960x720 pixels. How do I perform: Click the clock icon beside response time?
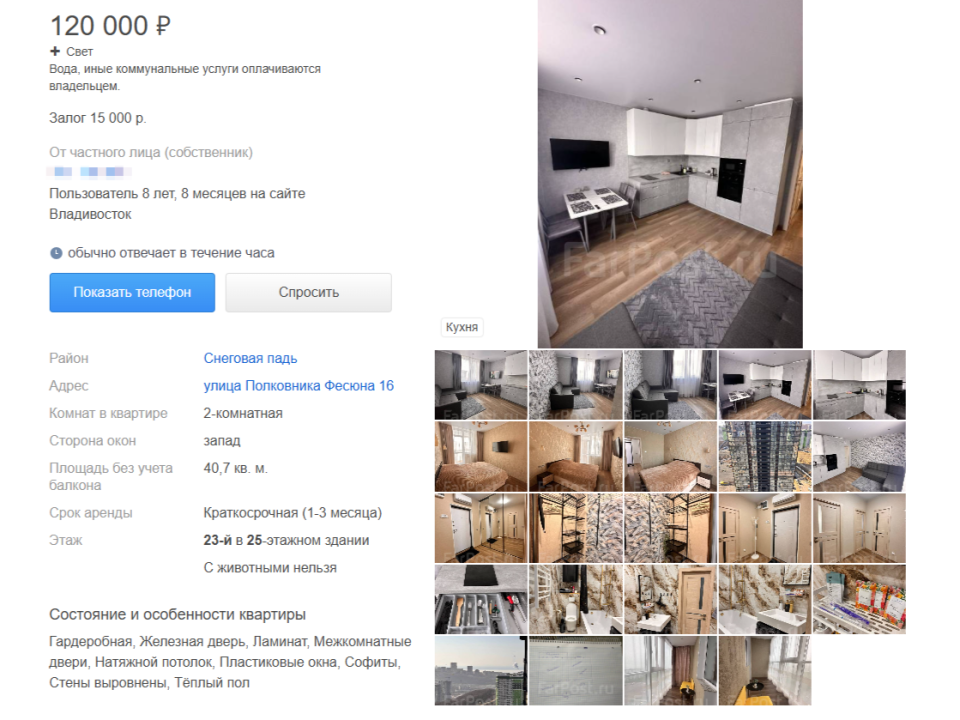[x=56, y=253]
